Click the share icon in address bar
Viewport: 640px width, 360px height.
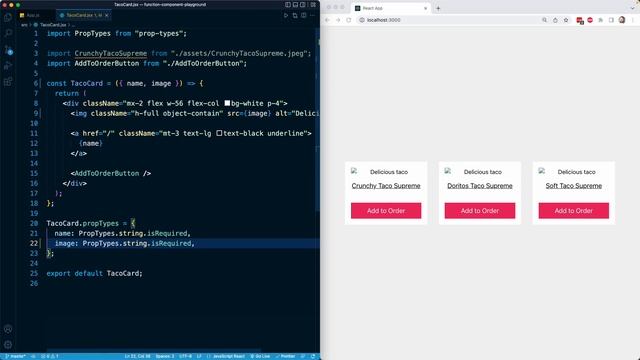555,20
